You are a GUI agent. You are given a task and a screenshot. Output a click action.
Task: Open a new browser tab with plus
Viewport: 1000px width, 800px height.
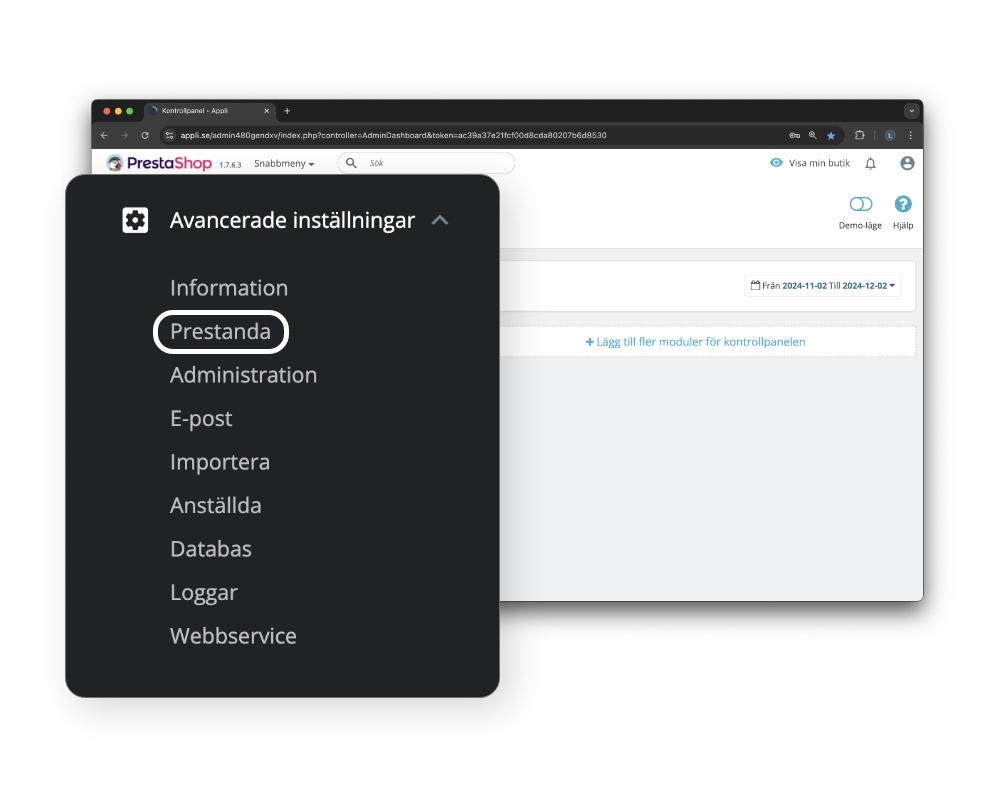click(x=287, y=111)
